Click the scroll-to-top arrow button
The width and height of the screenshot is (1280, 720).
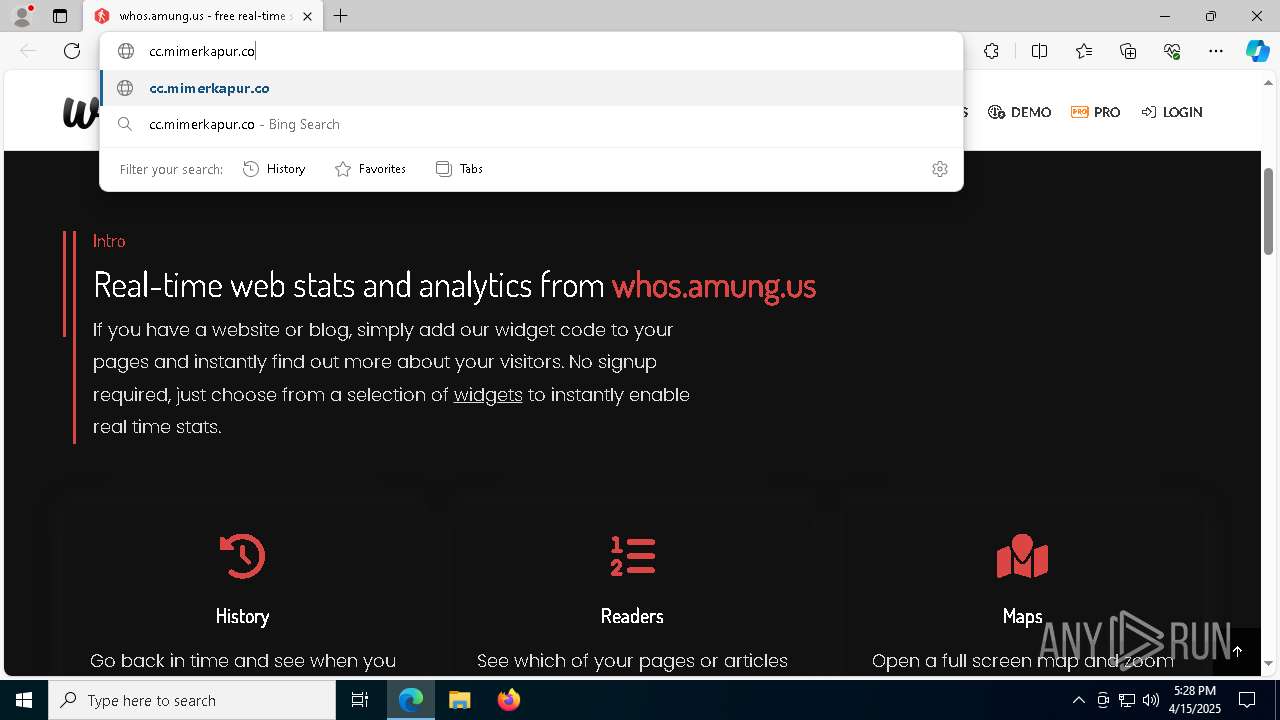point(1237,651)
